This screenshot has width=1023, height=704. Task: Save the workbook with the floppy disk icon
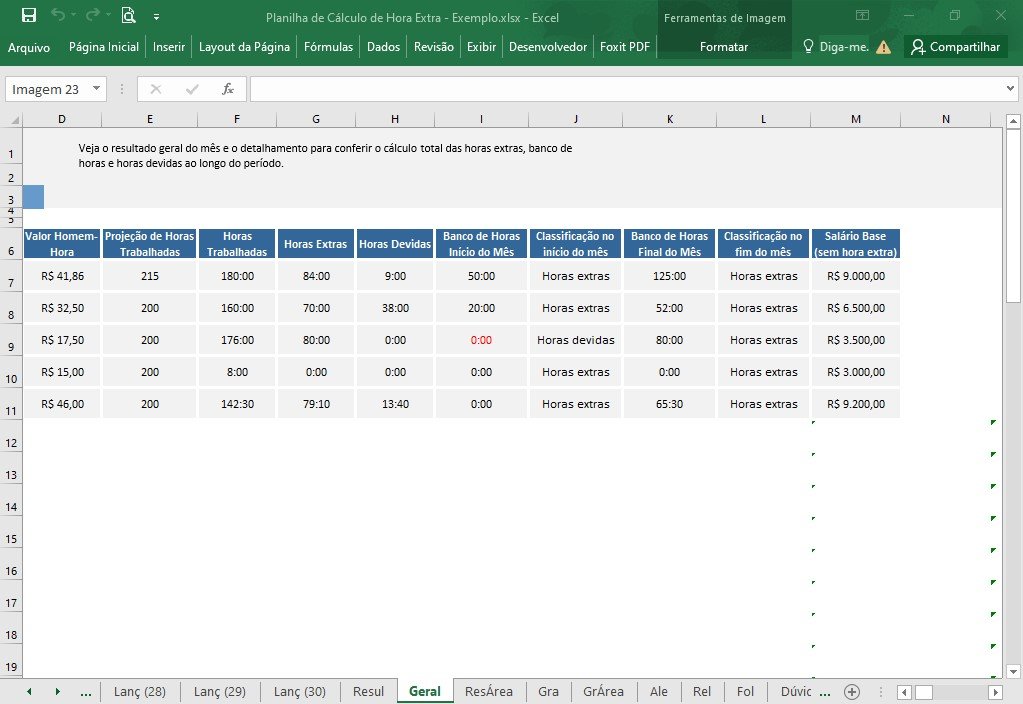pos(29,16)
